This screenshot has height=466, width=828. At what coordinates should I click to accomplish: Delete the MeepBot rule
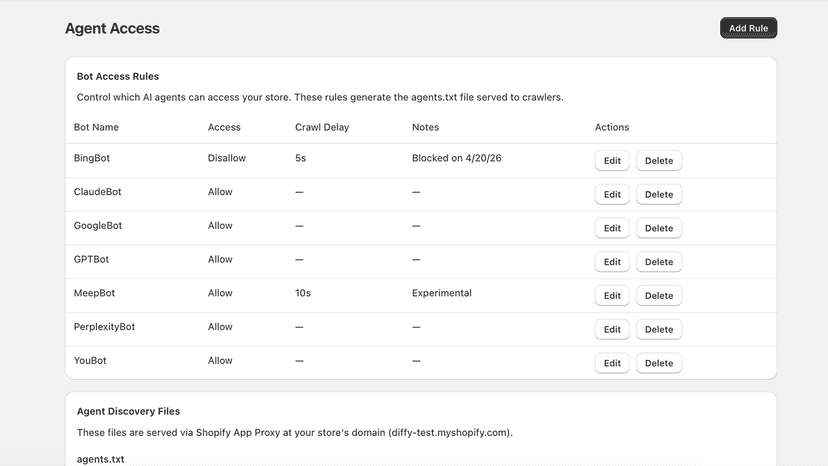658,296
